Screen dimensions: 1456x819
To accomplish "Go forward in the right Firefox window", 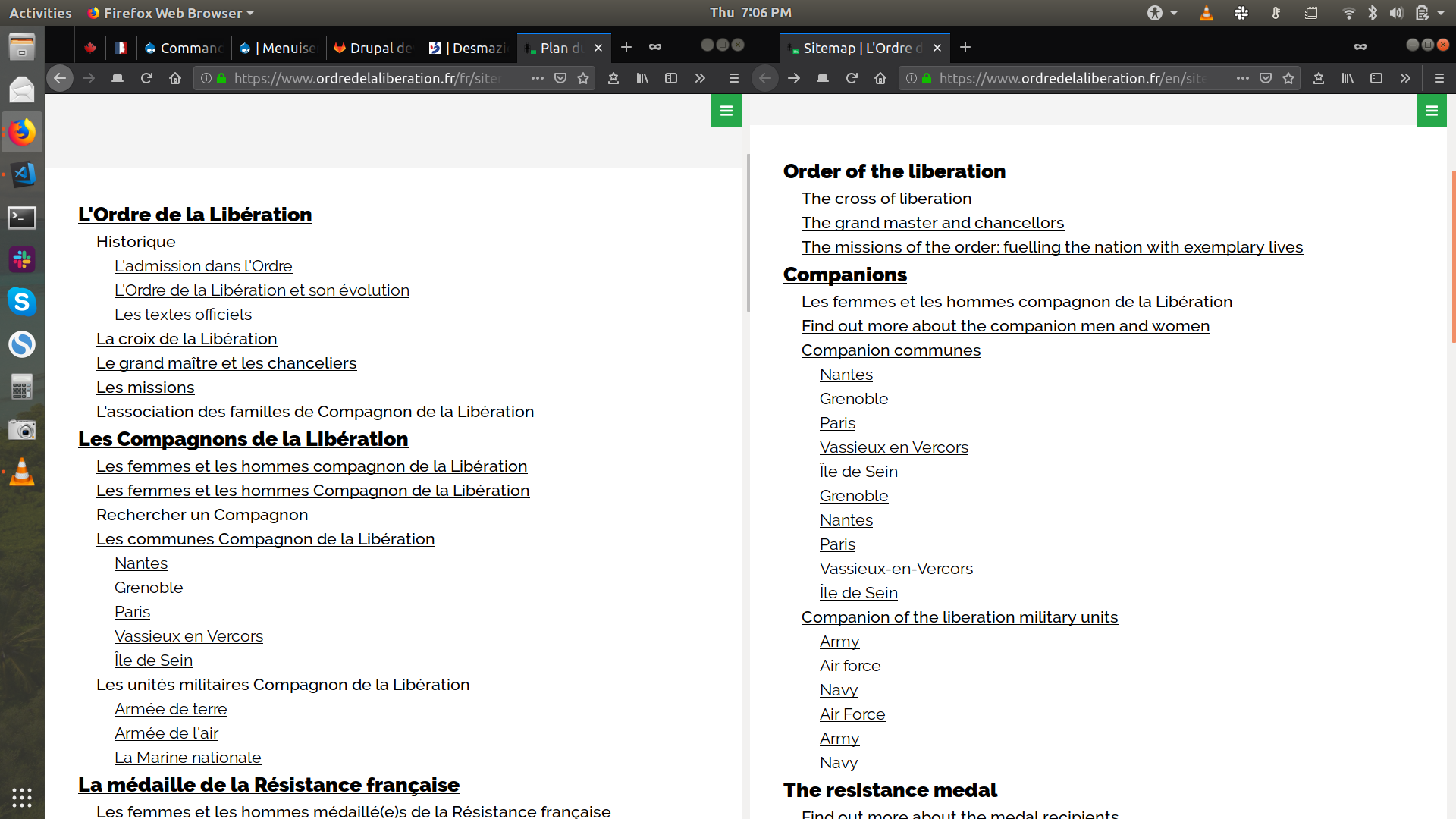I will 794,78.
